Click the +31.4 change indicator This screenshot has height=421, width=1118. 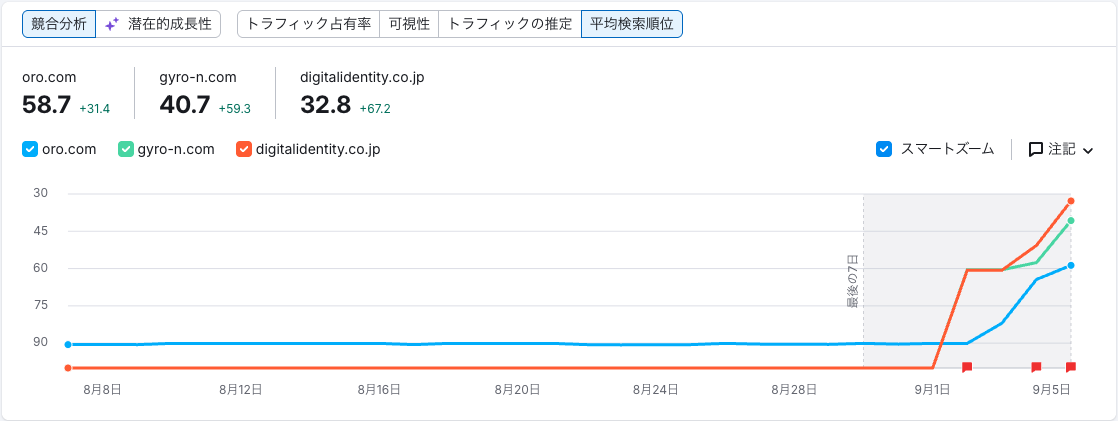(x=94, y=108)
